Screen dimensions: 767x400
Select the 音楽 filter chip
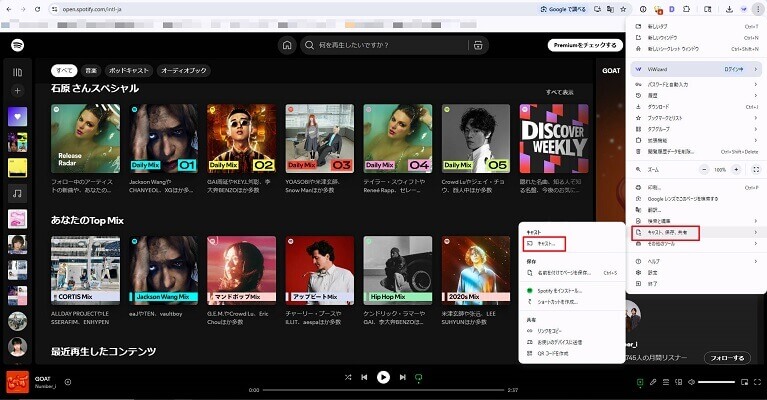coord(91,70)
